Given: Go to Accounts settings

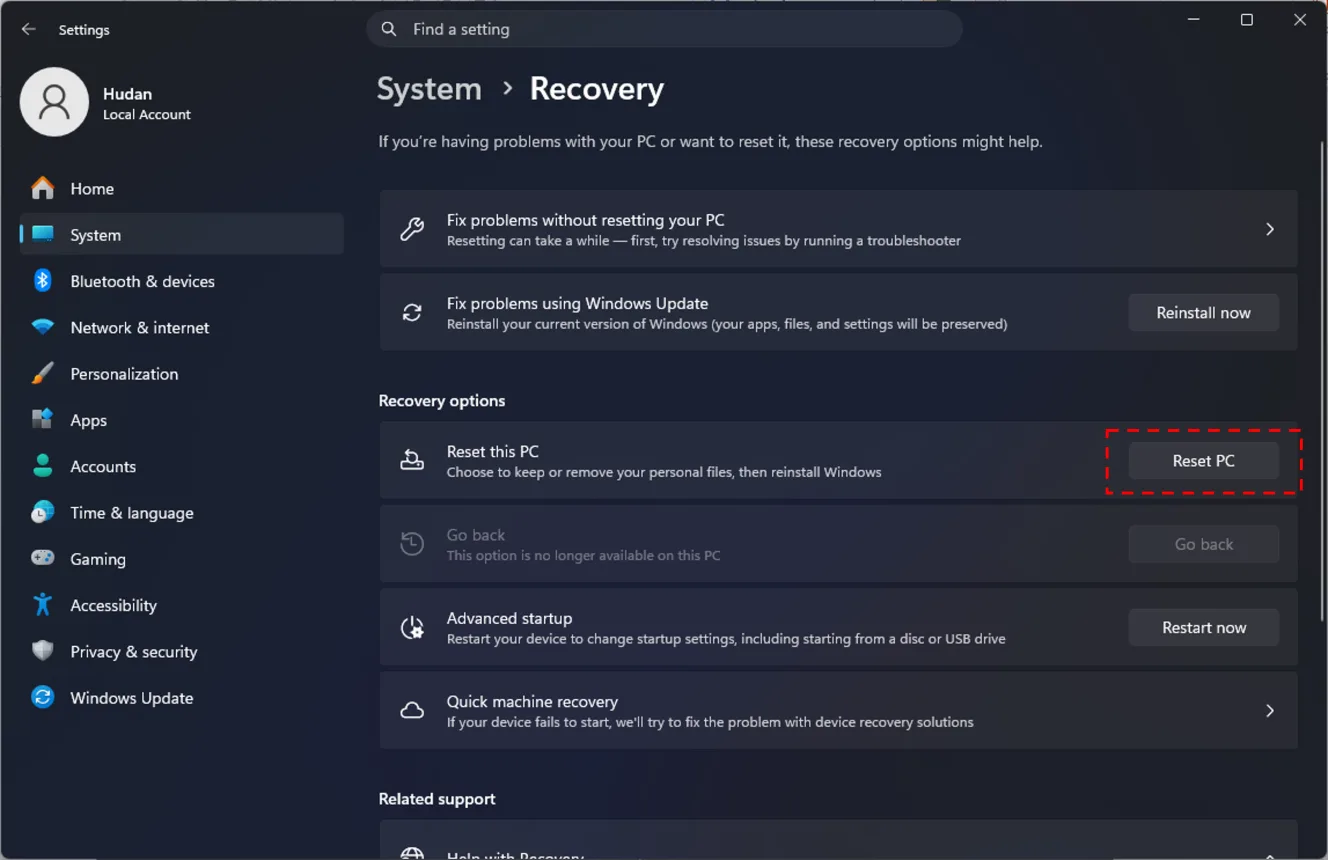Looking at the screenshot, I should 182,466.
